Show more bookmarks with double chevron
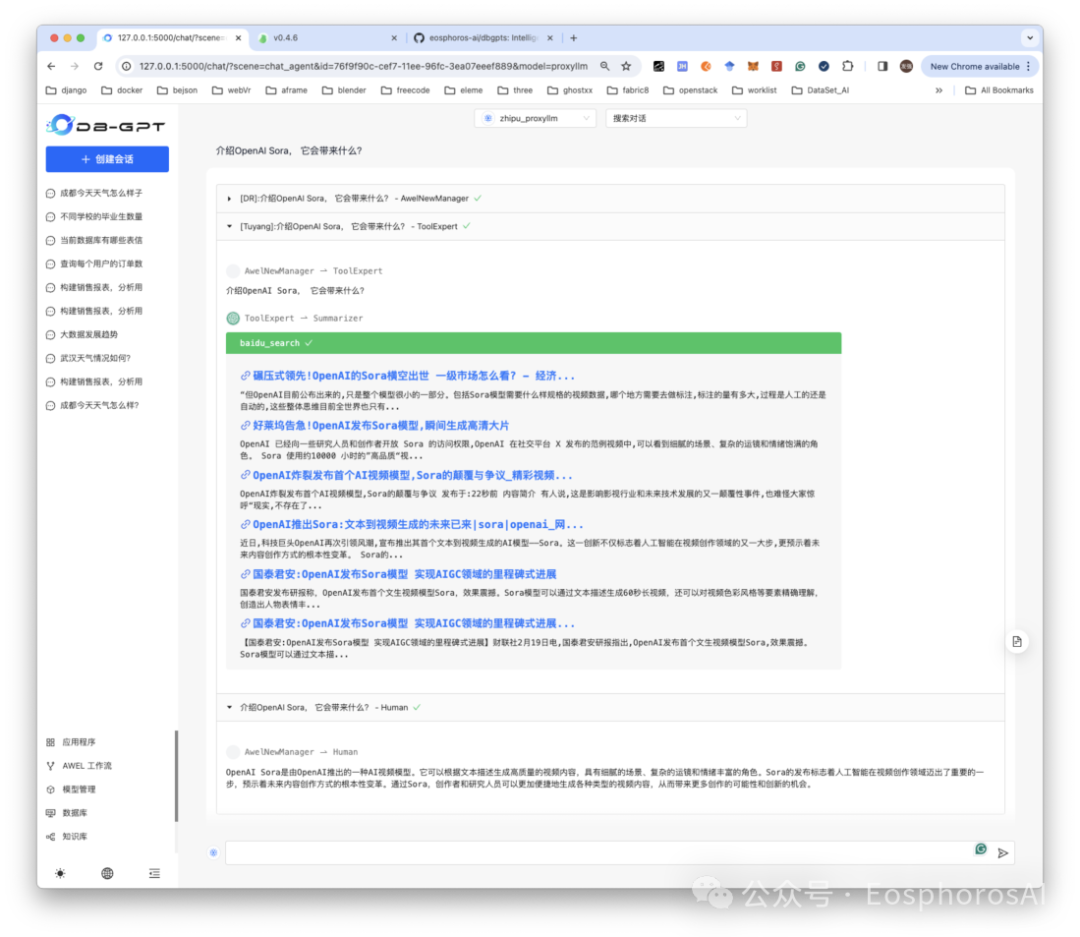The width and height of the screenshot is (1080, 937). [939, 90]
